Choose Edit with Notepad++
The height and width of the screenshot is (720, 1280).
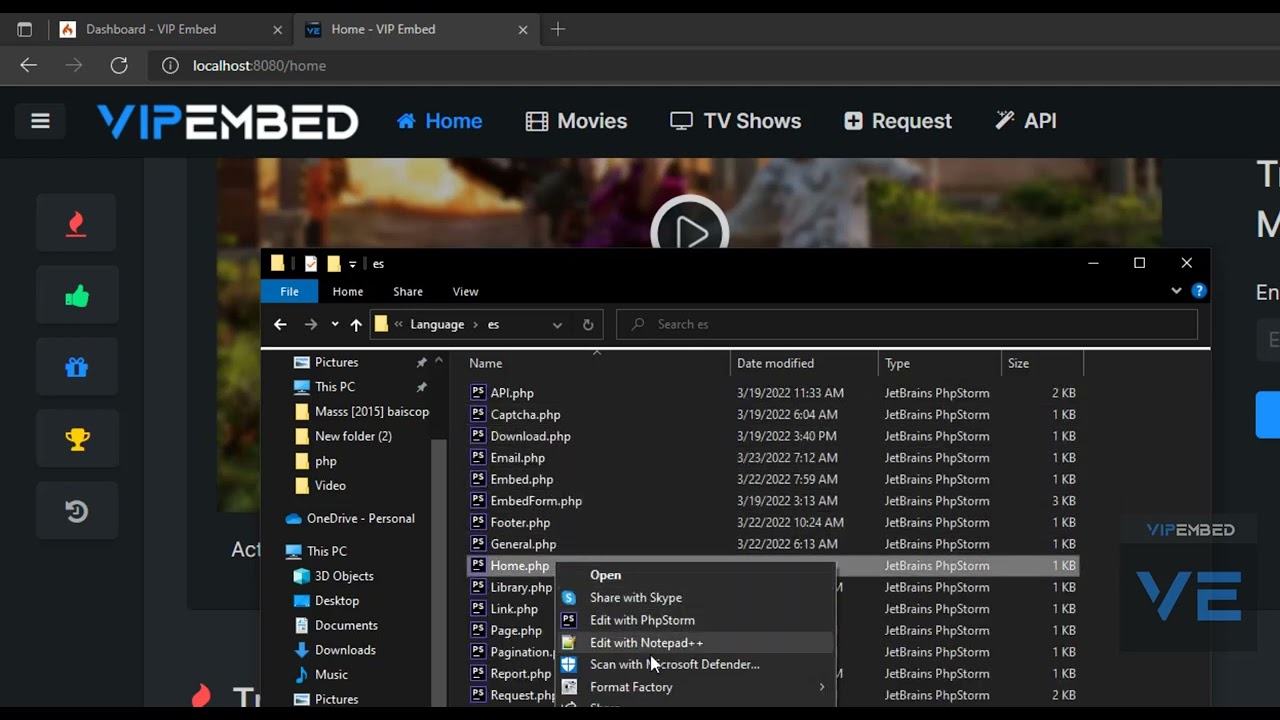click(695, 642)
